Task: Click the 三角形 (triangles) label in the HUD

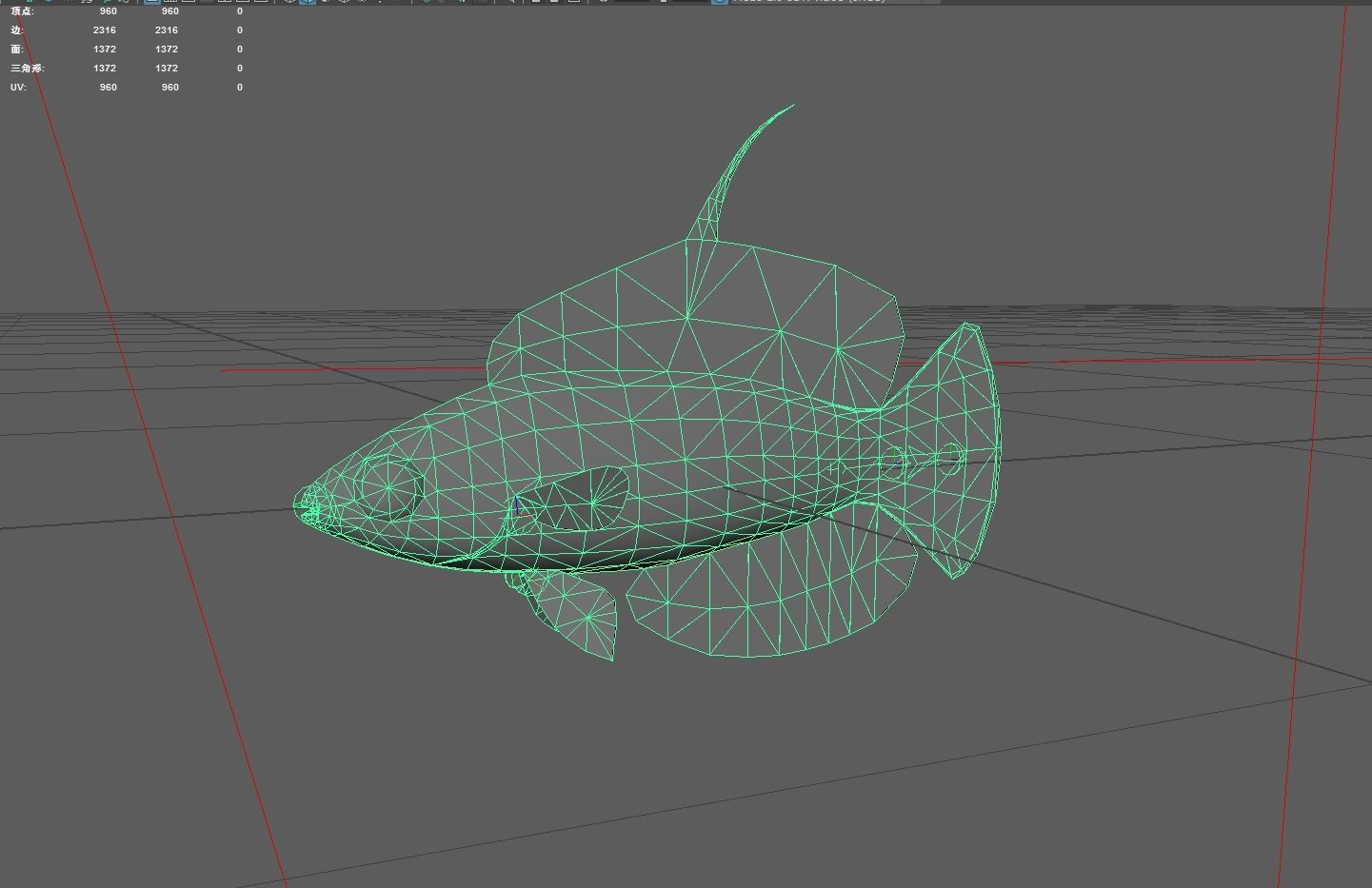Action: point(27,68)
